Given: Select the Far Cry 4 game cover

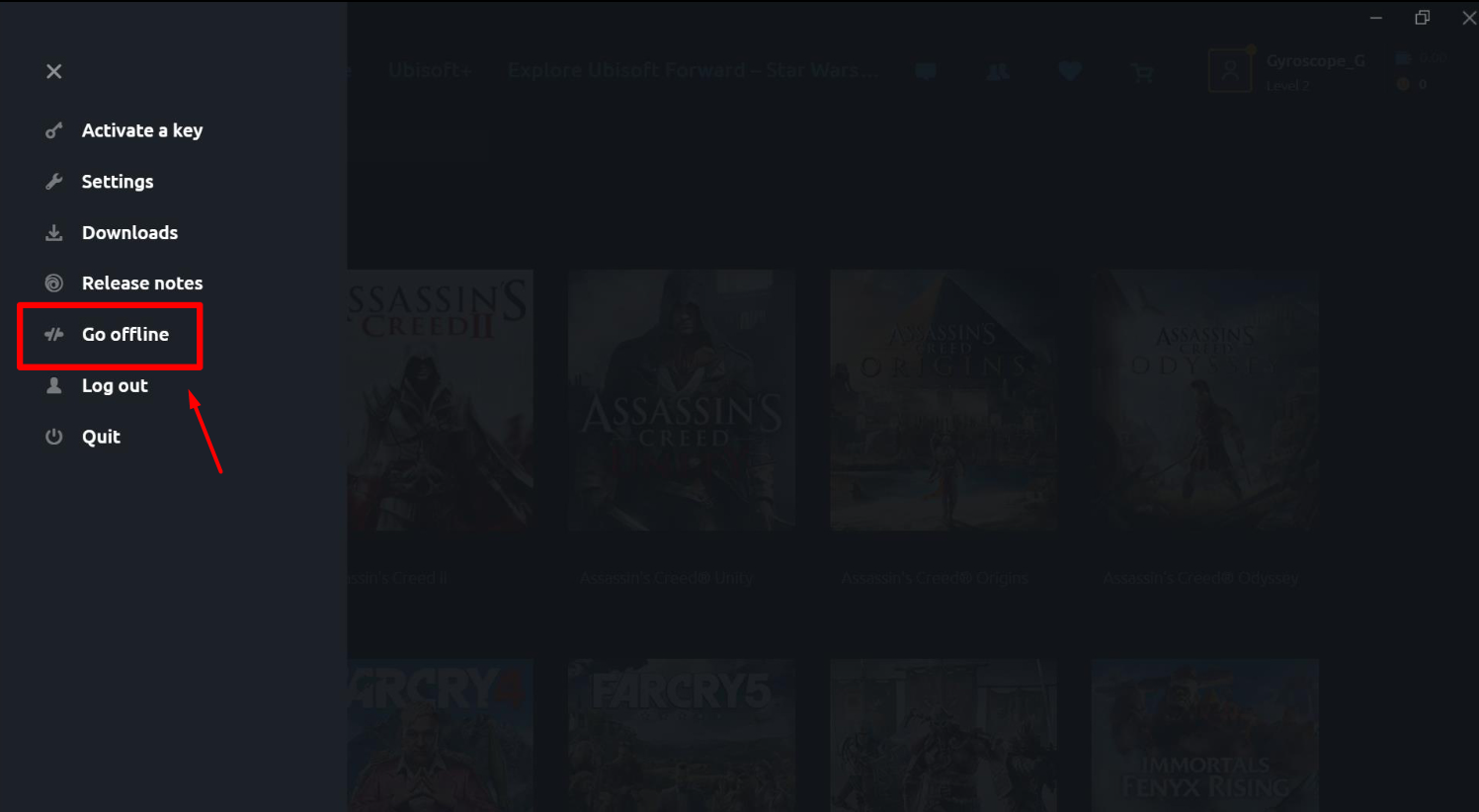Looking at the screenshot, I should click(x=441, y=735).
